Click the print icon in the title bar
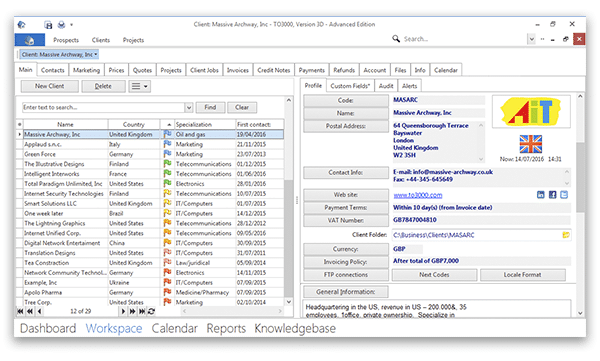 coord(61,25)
